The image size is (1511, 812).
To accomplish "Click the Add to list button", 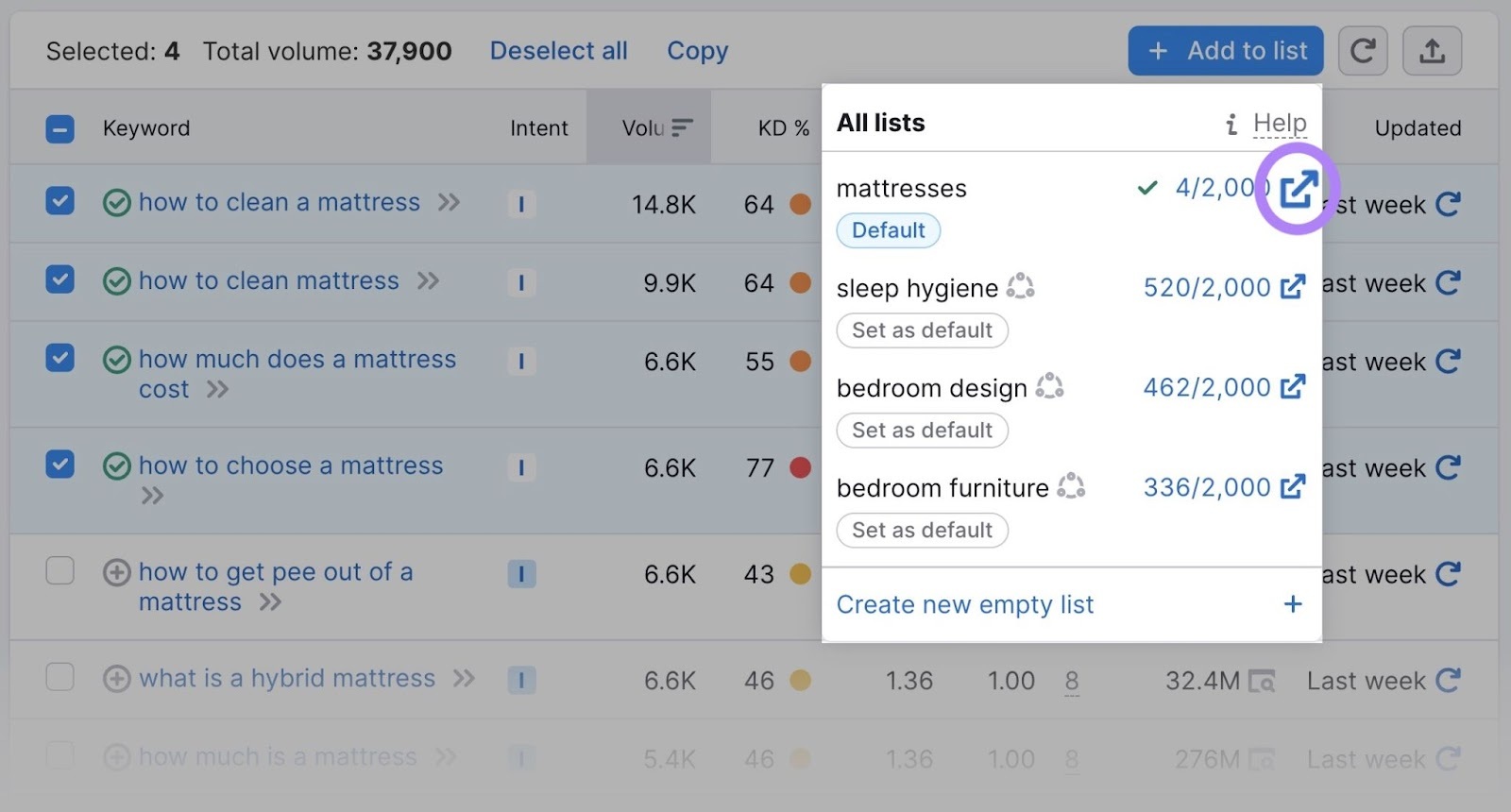I will [1225, 51].
